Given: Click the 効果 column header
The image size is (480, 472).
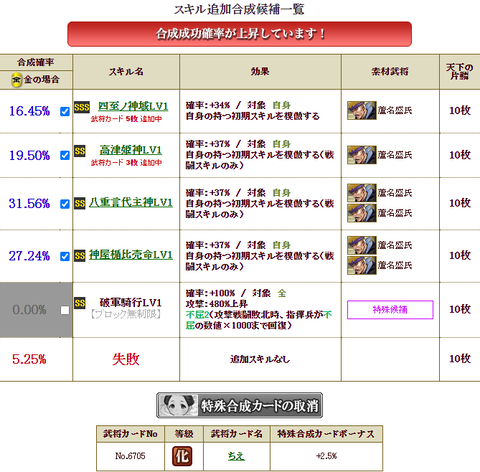Looking at the screenshot, I should 260,72.
